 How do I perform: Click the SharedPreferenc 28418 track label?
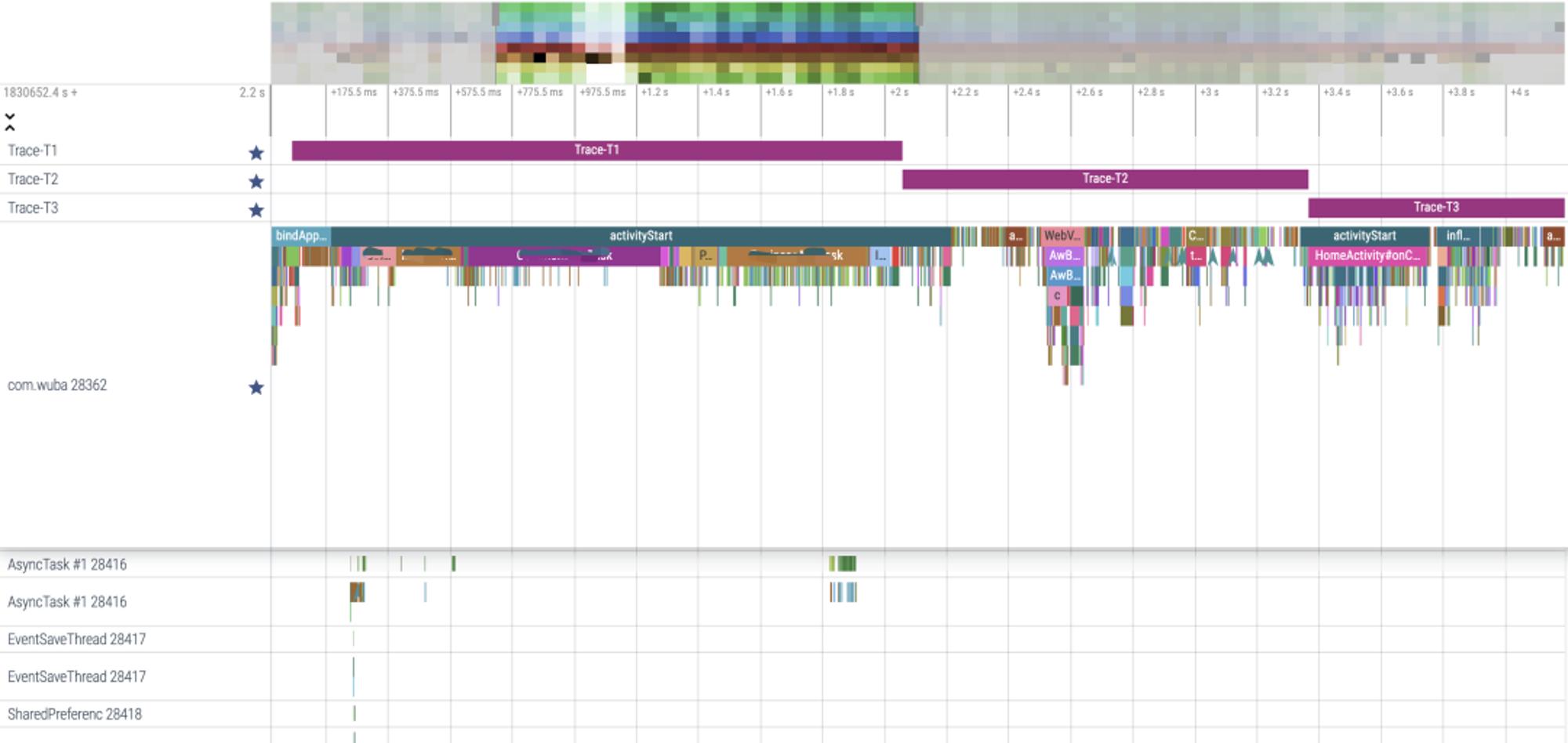pyautogui.click(x=74, y=714)
